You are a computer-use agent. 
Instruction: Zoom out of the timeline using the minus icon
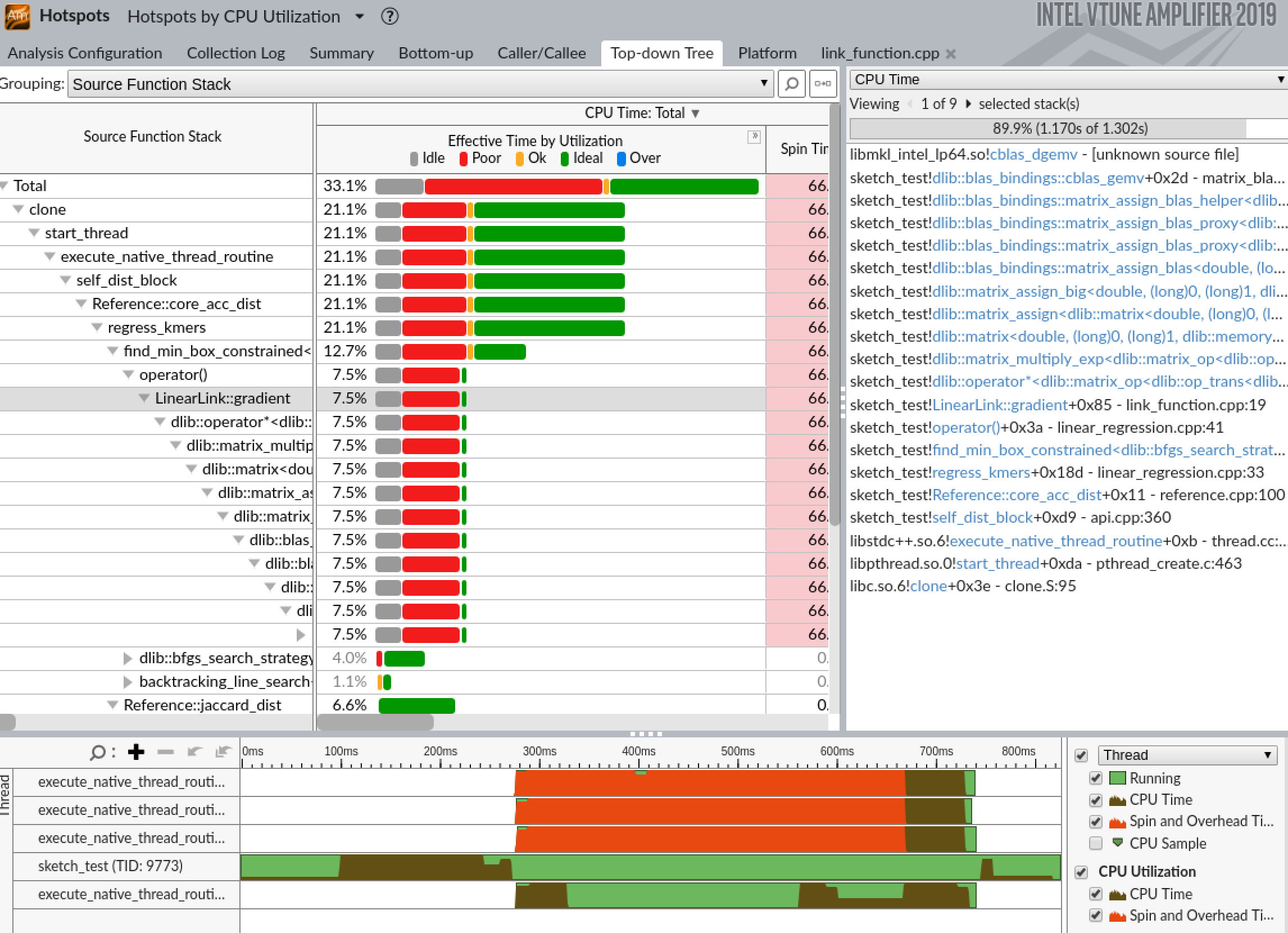(166, 752)
